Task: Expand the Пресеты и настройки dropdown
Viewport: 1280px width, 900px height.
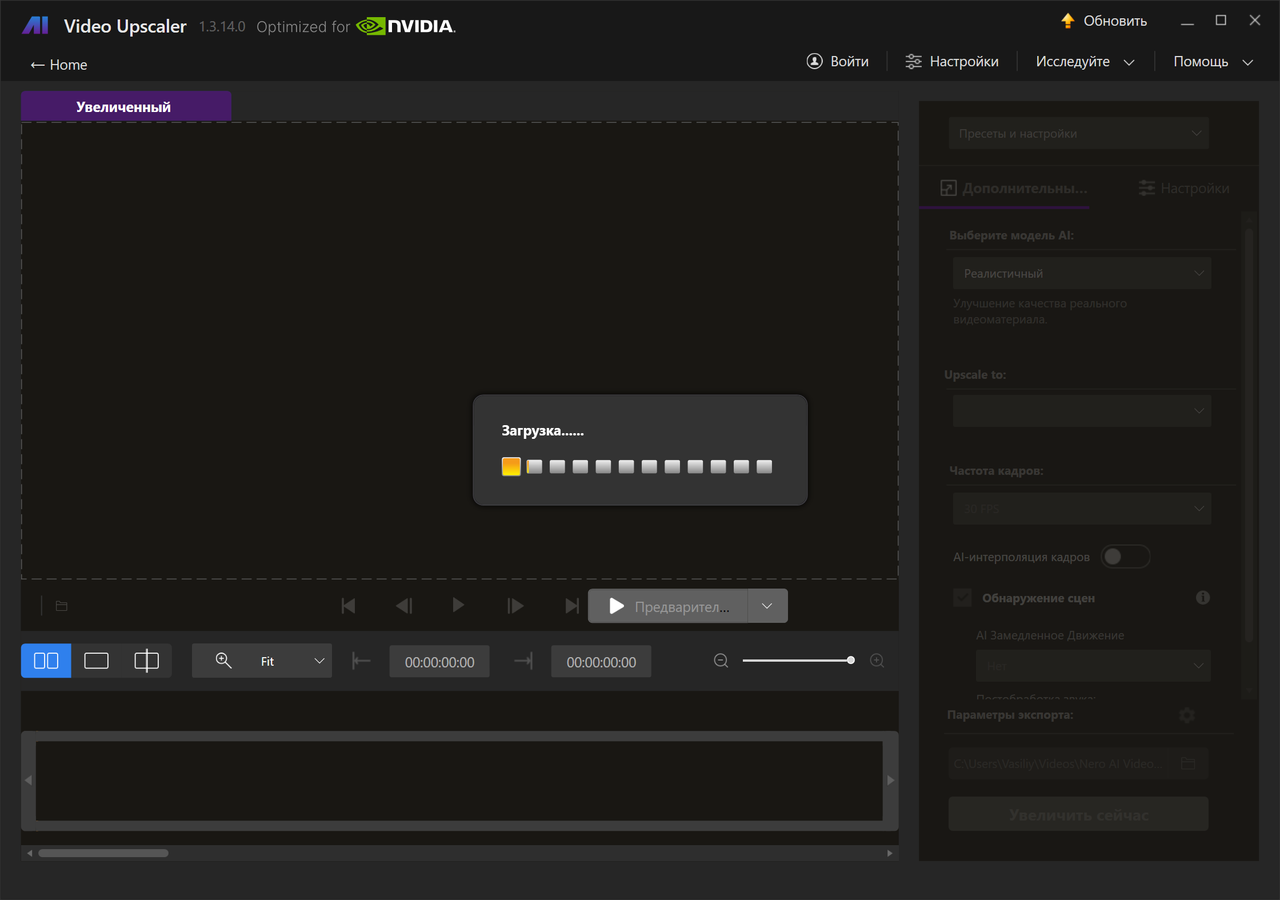Action: [1079, 132]
